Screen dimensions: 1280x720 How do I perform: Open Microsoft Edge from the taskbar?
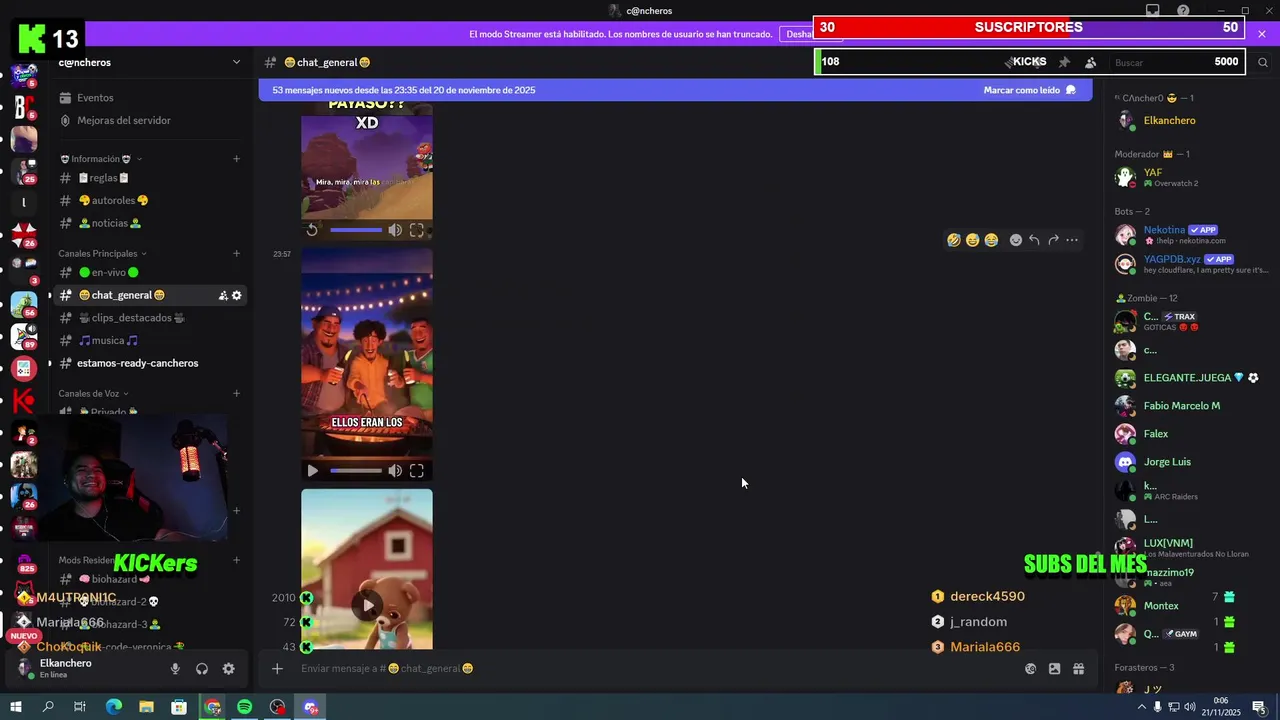pos(113,707)
